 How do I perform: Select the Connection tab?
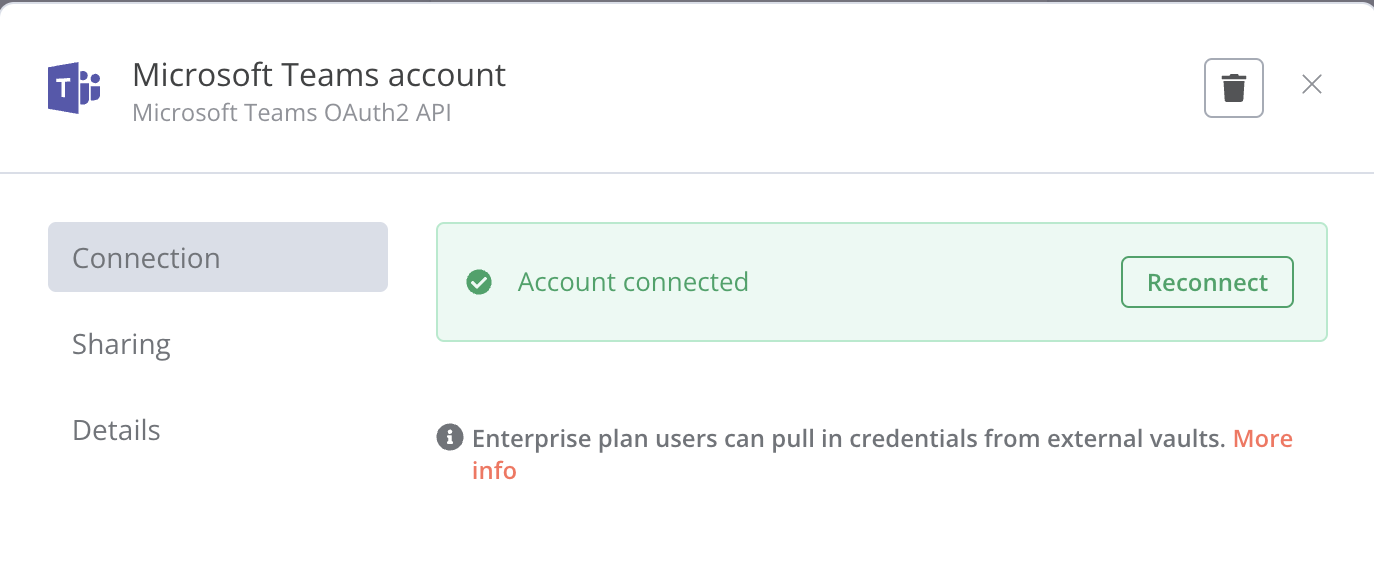pyautogui.click(x=218, y=257)
